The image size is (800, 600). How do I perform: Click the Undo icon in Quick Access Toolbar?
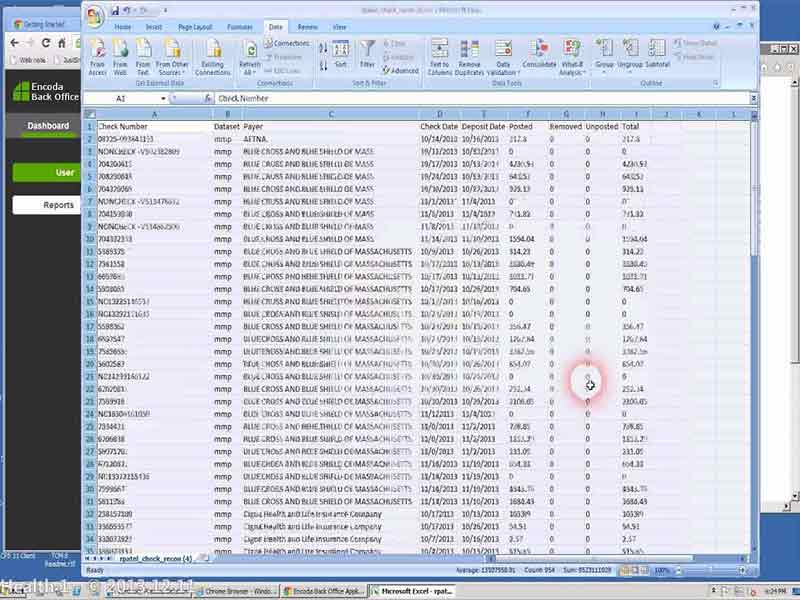tap(126, 10)
